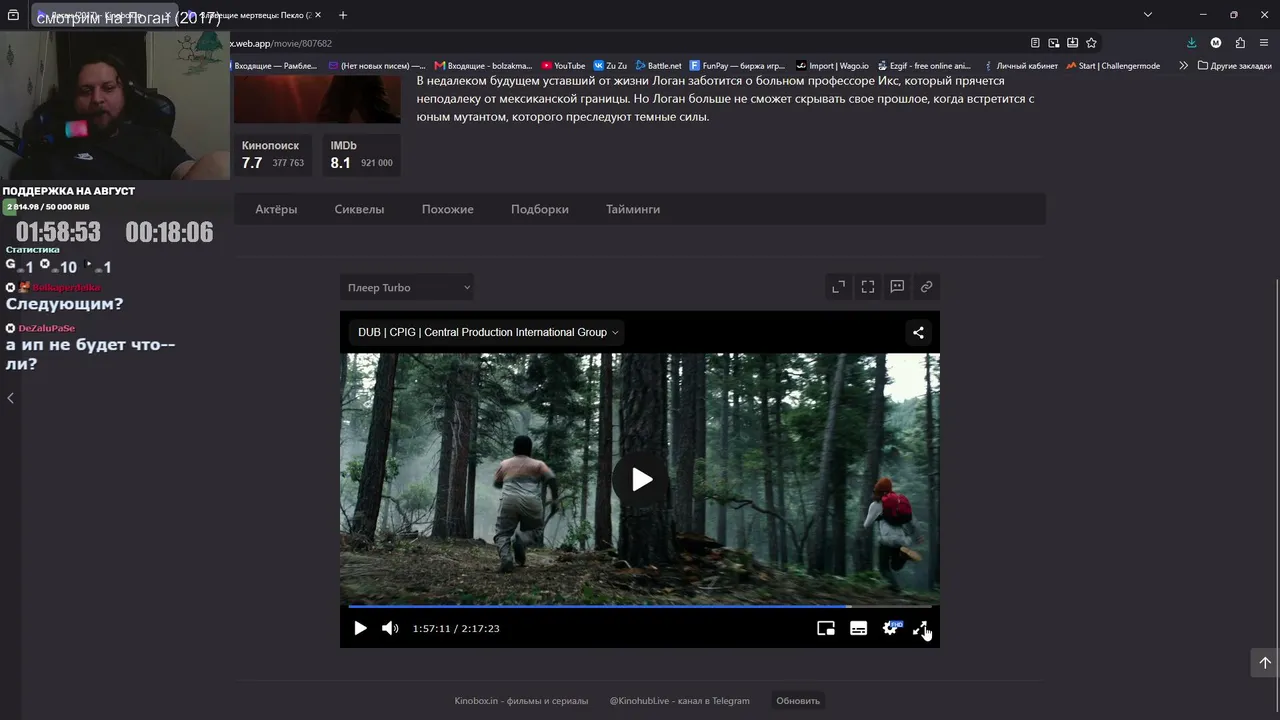Click the streamer webcam feed
Screen dimensions: 1280x720
115,105
